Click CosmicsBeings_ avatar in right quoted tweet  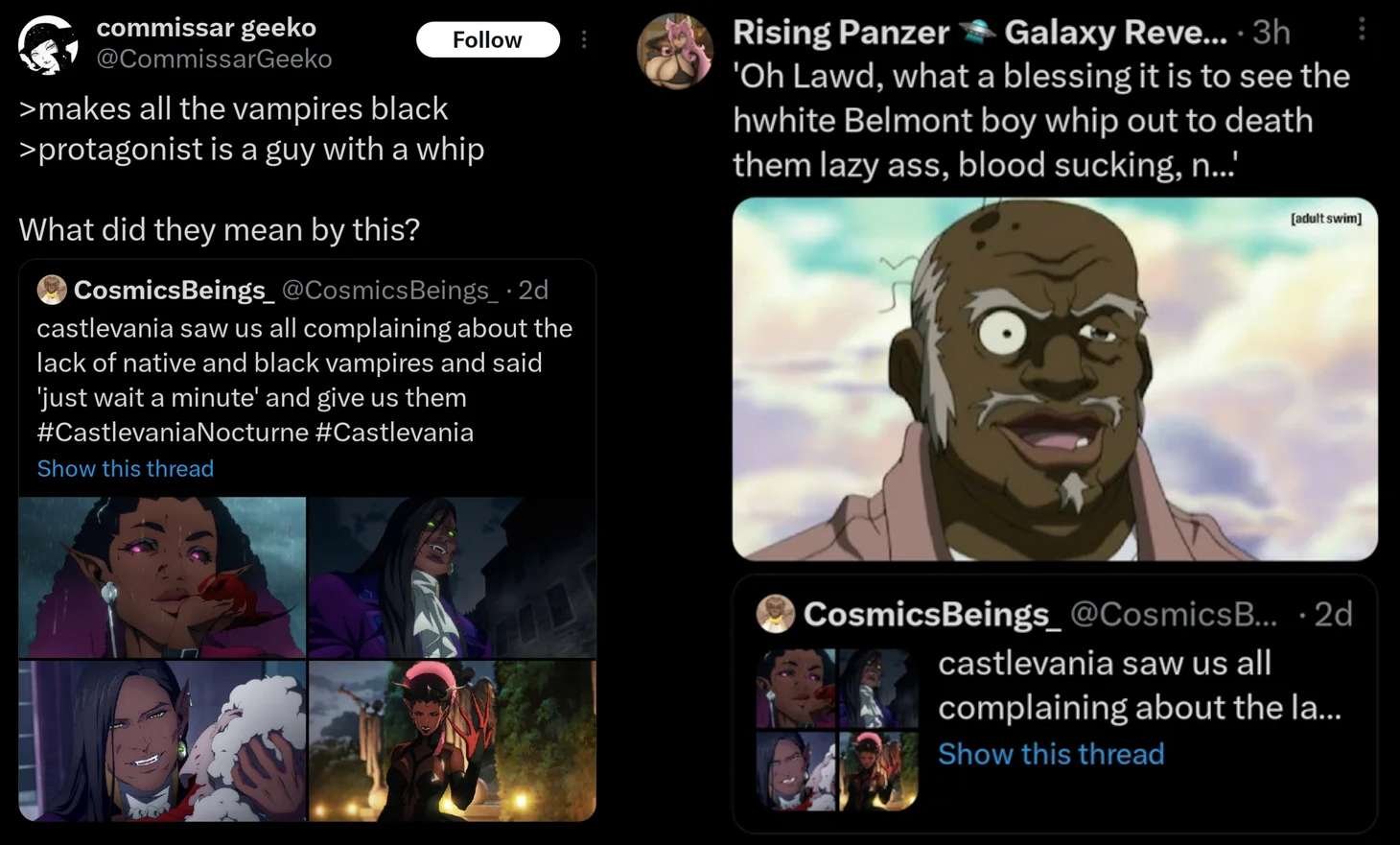pos(776,614)
